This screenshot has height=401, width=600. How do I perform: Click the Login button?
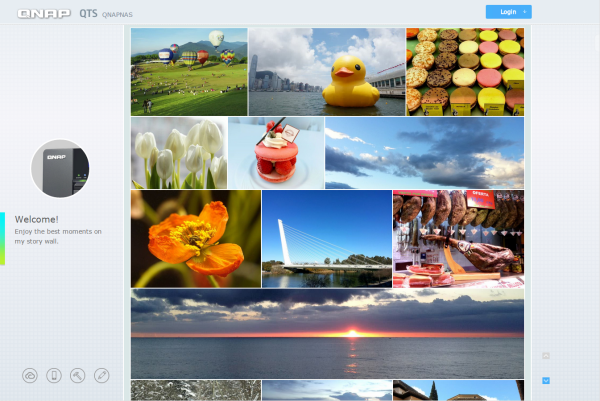coord(508,12)
